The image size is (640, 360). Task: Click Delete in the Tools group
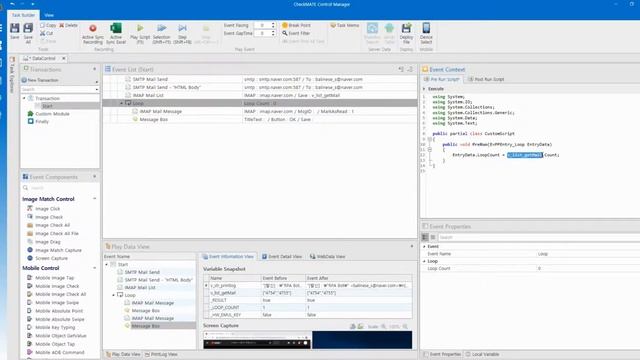click(68, 25)
